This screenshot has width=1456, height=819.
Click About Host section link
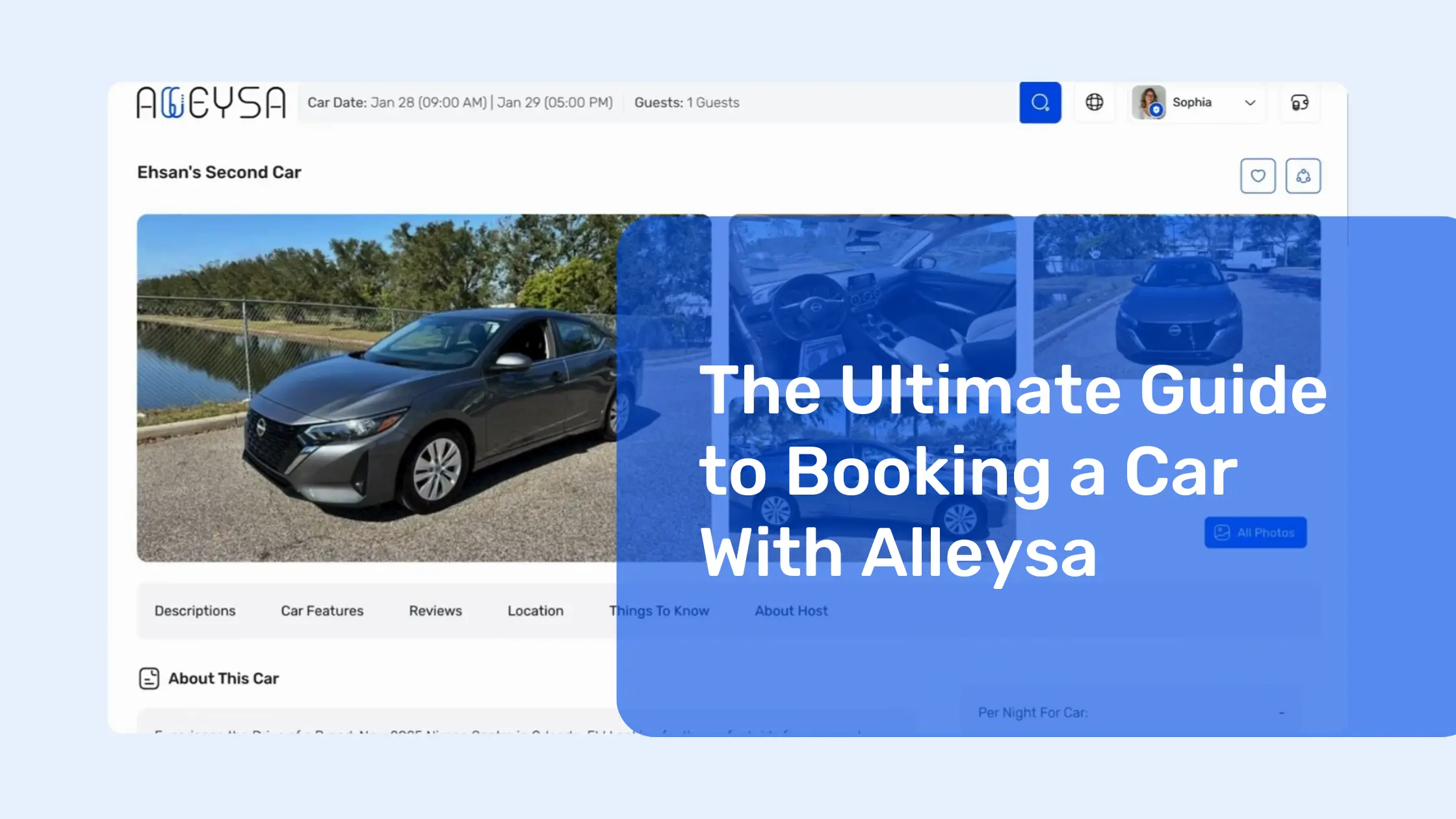[791, 610]
